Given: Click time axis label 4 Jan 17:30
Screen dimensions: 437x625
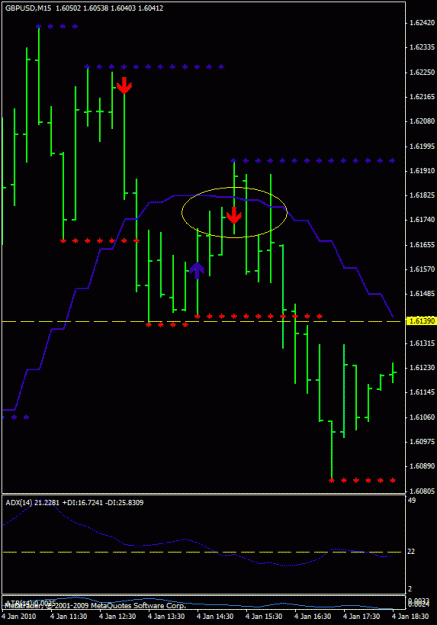Looking at the screenshot, I should click(362, 617).
